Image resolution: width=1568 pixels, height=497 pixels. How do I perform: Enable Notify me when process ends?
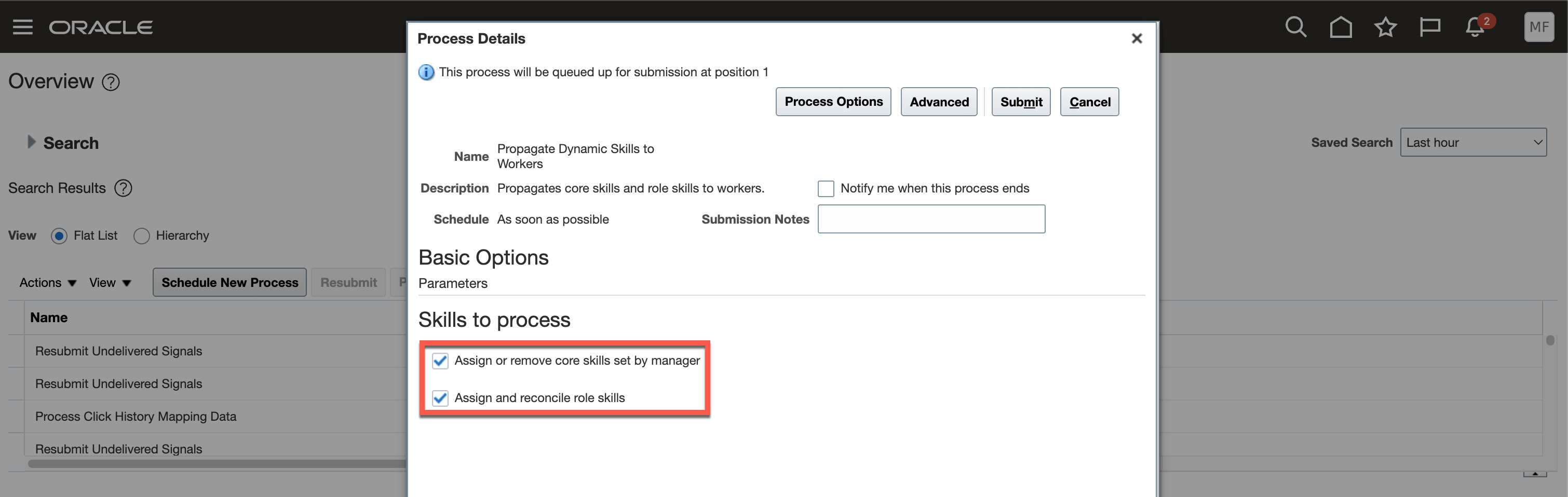click(x=826, y=189)
